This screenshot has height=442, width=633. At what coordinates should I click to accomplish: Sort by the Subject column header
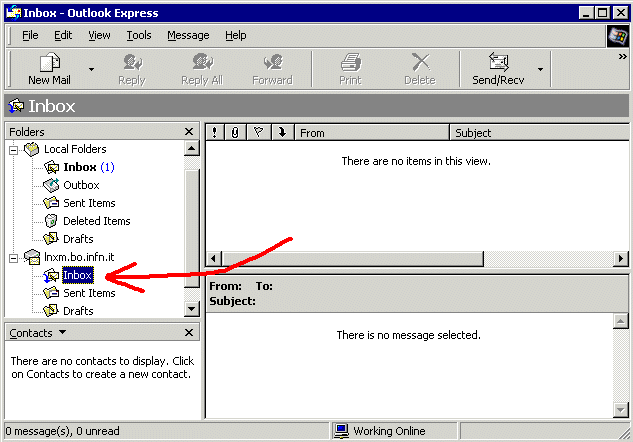pos(540,132)
